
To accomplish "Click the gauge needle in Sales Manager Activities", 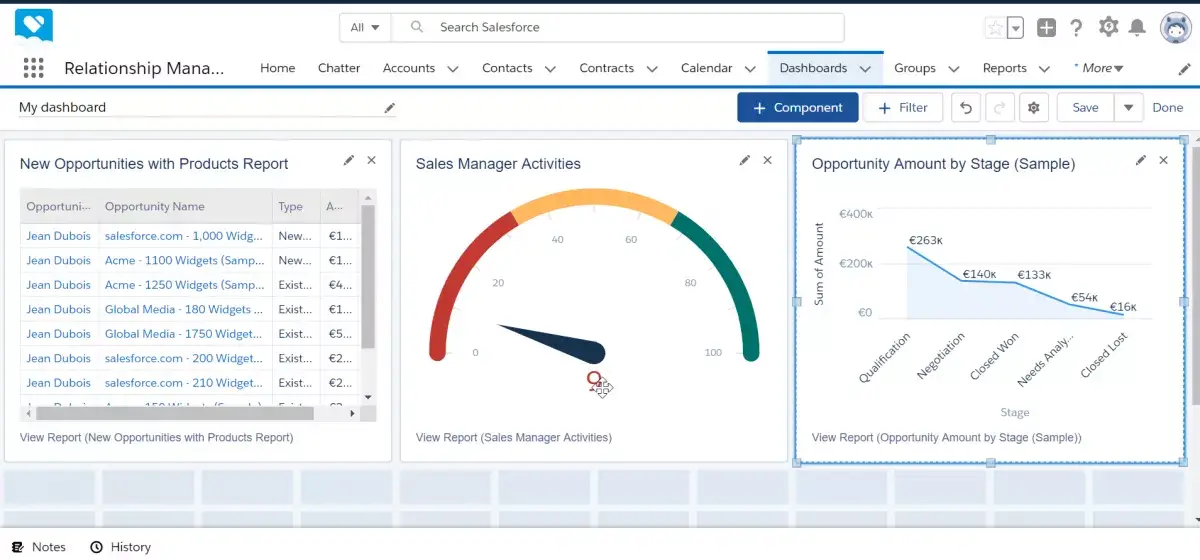I will point(552,342).
